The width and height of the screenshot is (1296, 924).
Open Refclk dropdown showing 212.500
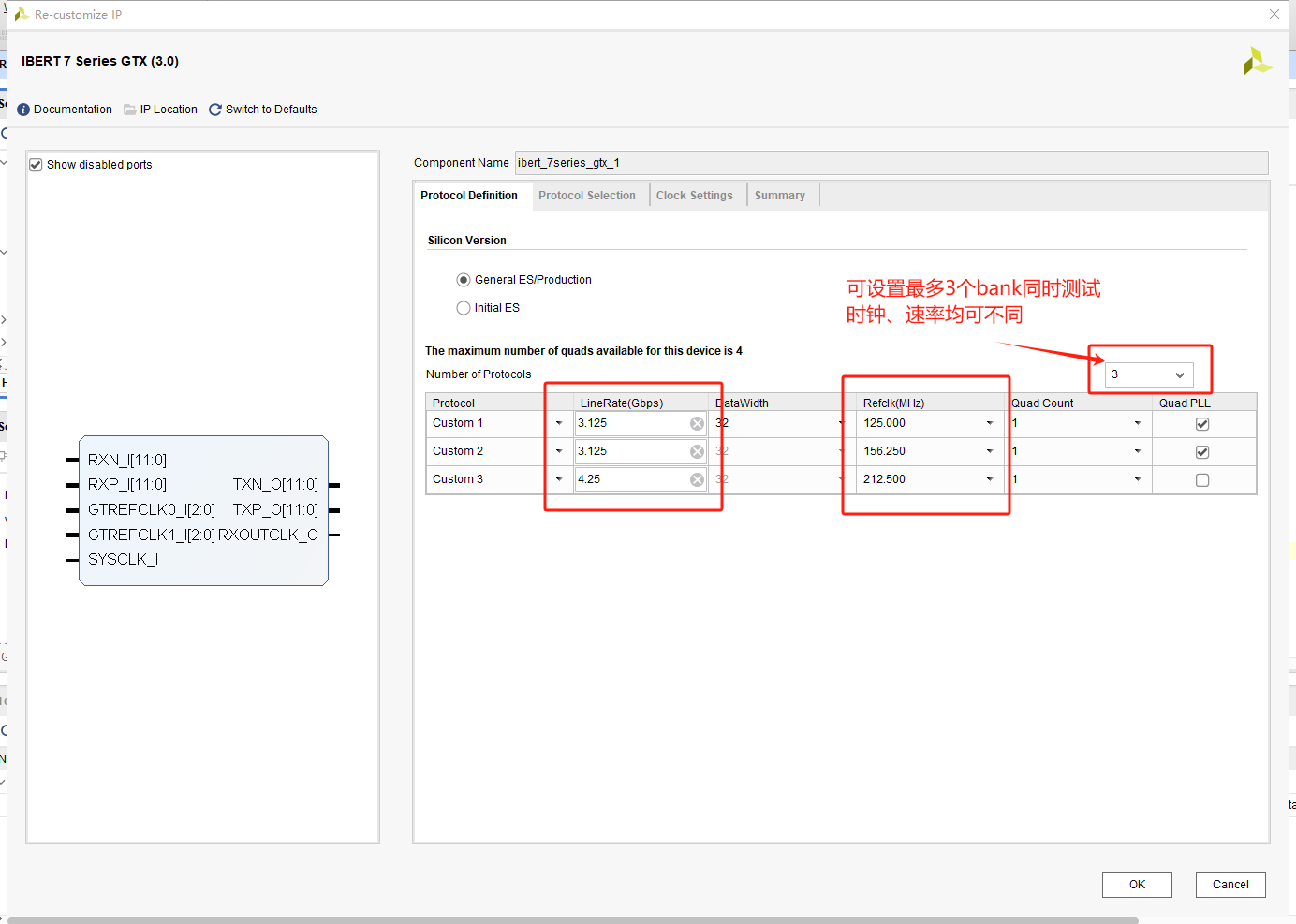pyautogui.click(x=990, y=479)
